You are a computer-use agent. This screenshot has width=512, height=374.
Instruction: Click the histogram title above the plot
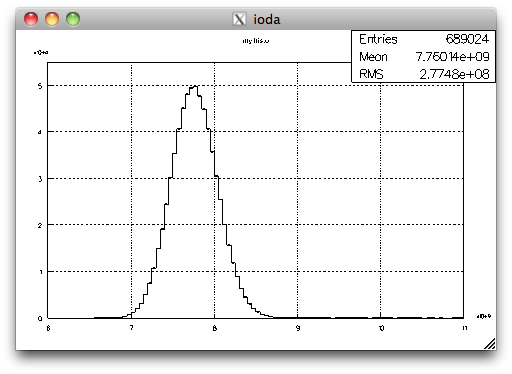[256, 41]
